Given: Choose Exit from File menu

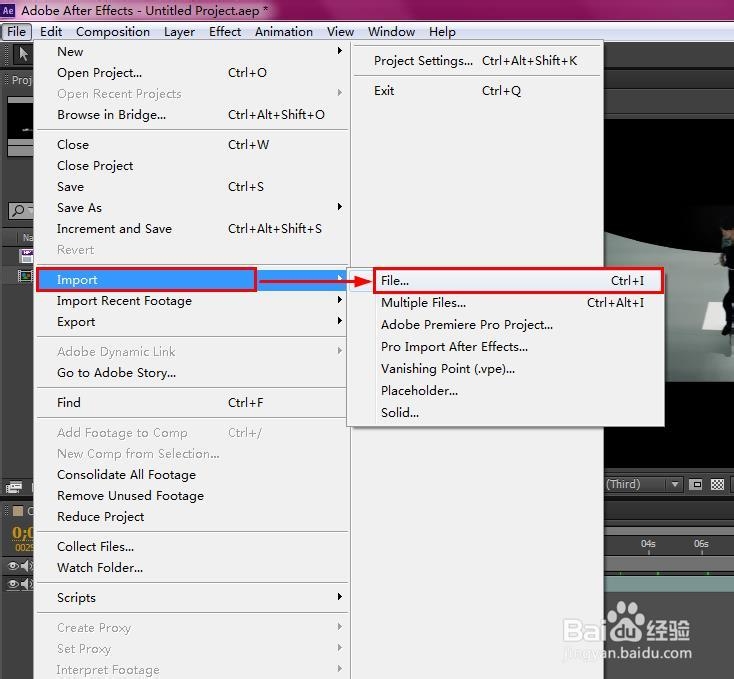Looking at the screenshot, I should [x=477, y=91].
